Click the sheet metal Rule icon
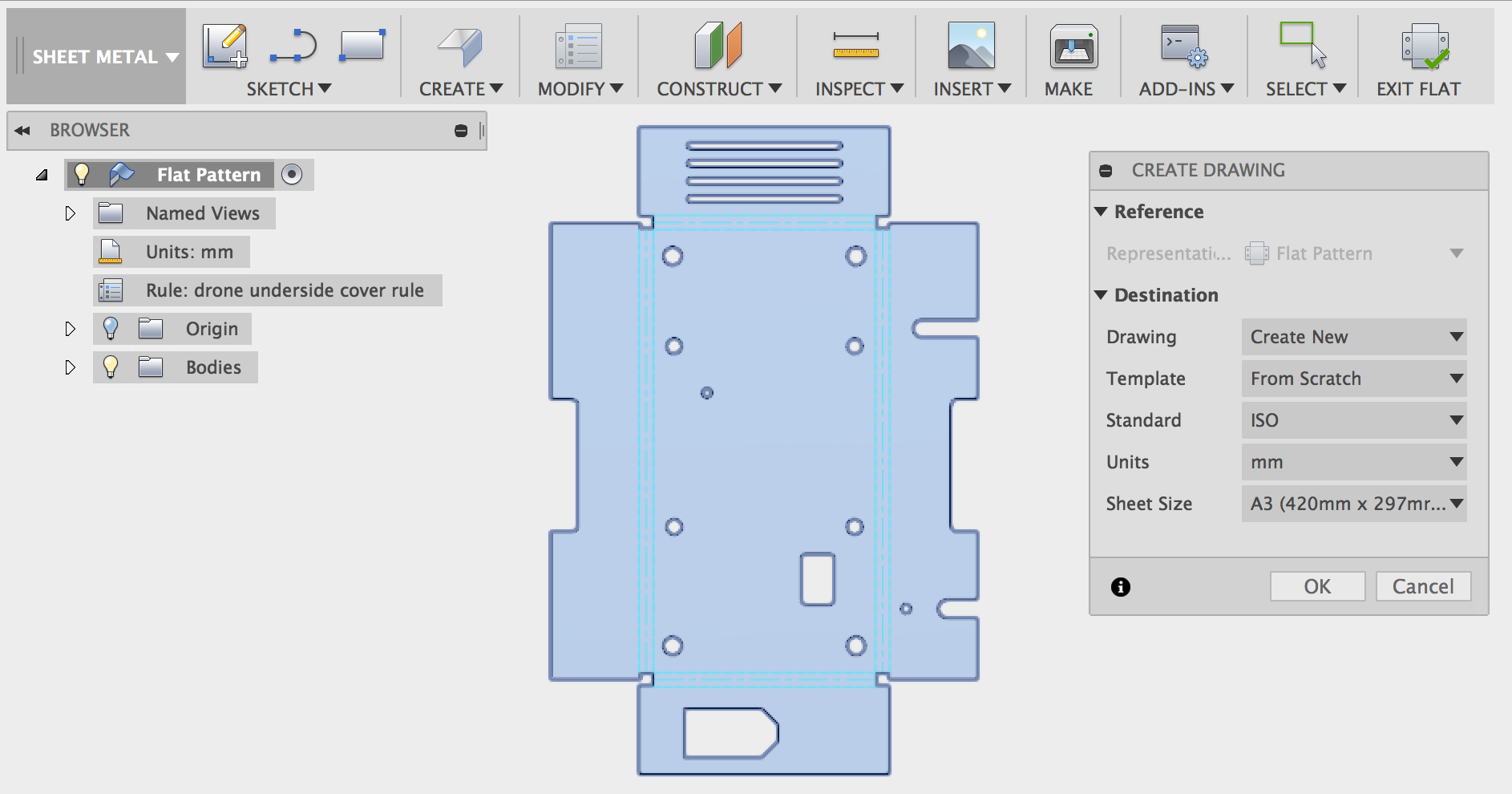The image size is (1512, 794). (x=111, y=290)
